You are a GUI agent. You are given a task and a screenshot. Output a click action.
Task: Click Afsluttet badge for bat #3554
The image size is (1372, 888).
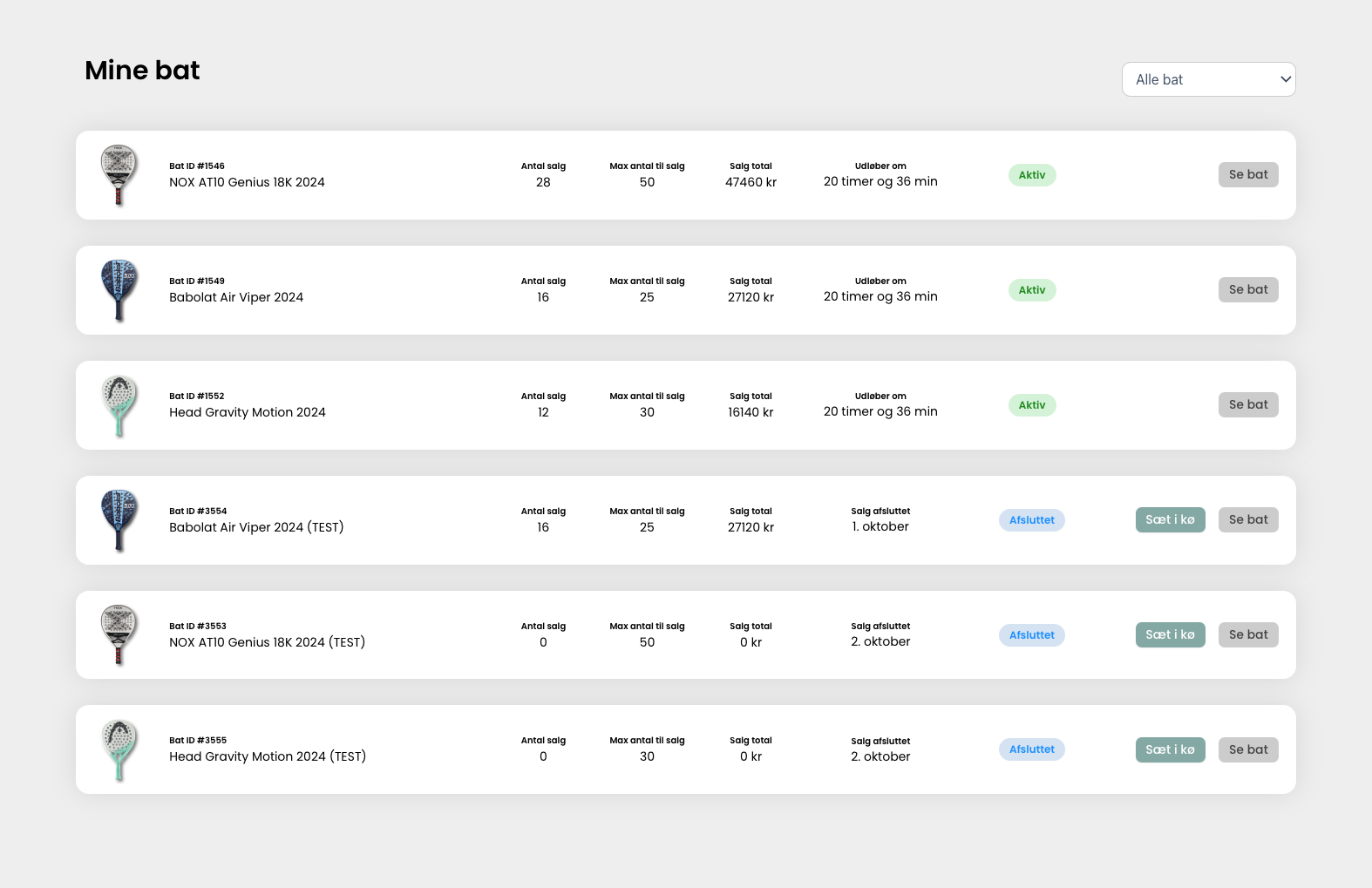[x=1031, y=520]
